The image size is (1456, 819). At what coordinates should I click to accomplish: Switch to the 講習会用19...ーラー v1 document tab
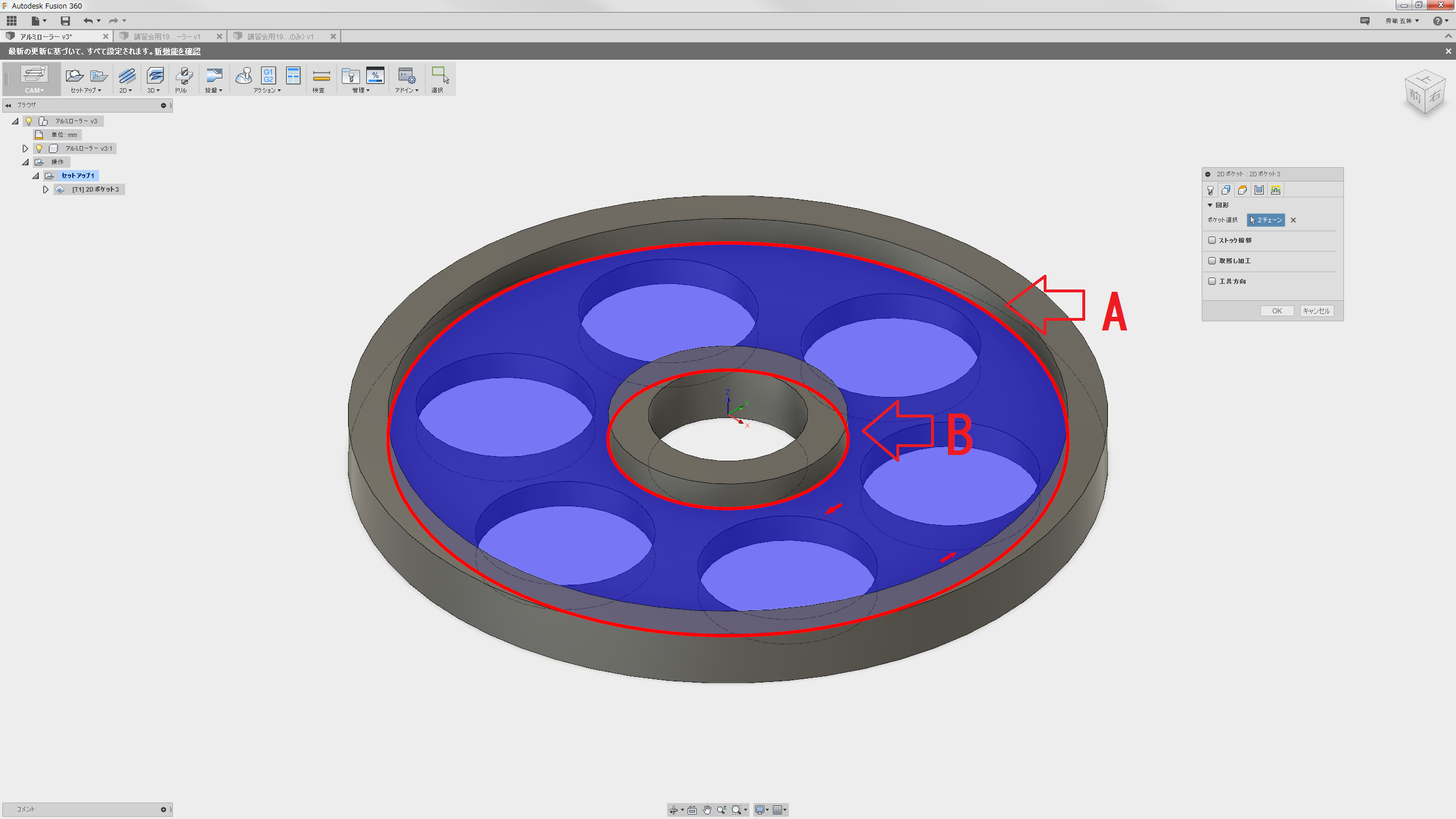(x=167, y=36)
